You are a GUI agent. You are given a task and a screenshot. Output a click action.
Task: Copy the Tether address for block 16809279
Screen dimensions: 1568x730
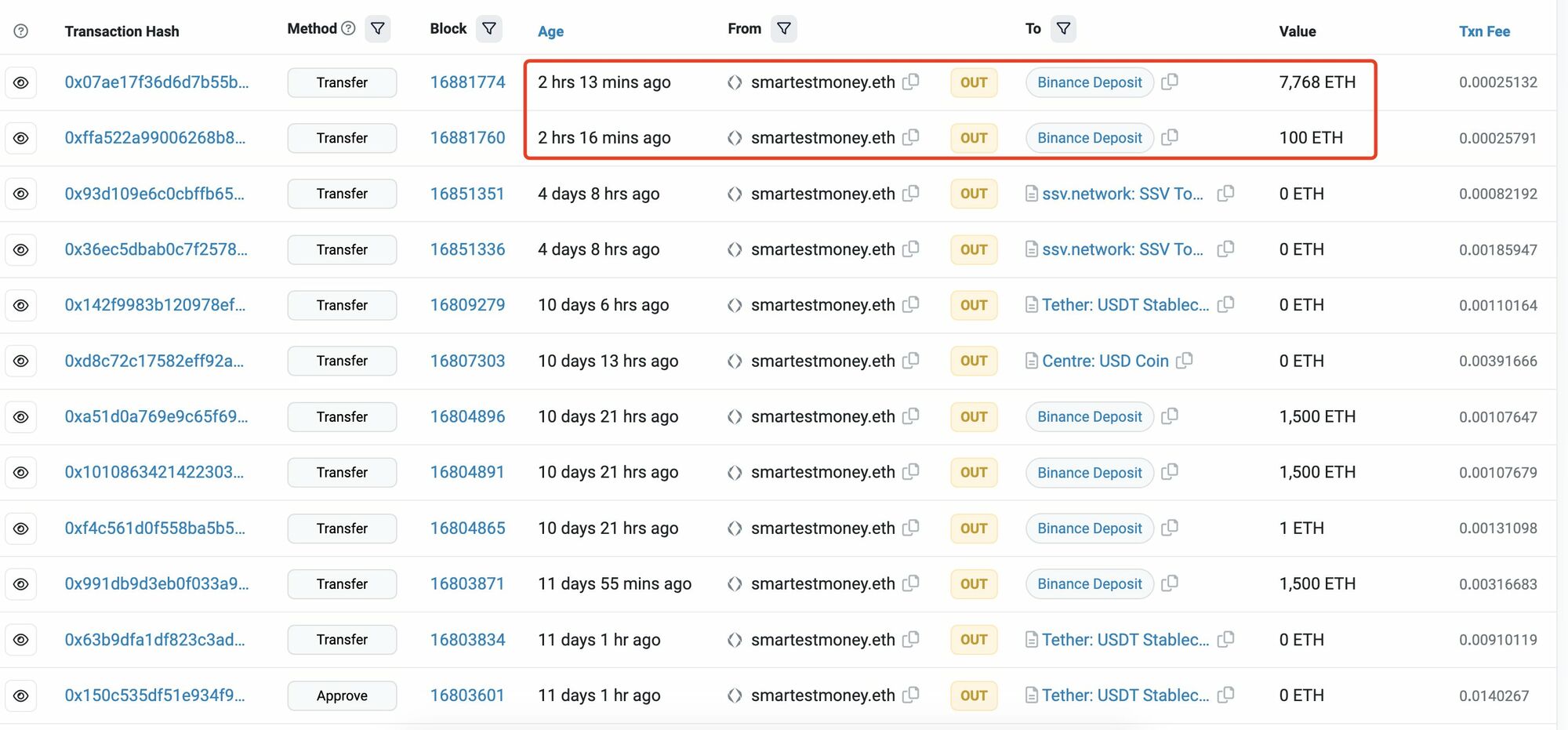(x=1225, y=304)
